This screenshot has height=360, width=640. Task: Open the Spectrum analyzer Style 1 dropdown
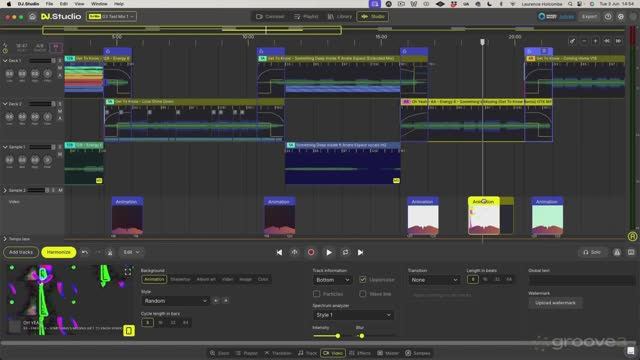click(x=353, y=315)
